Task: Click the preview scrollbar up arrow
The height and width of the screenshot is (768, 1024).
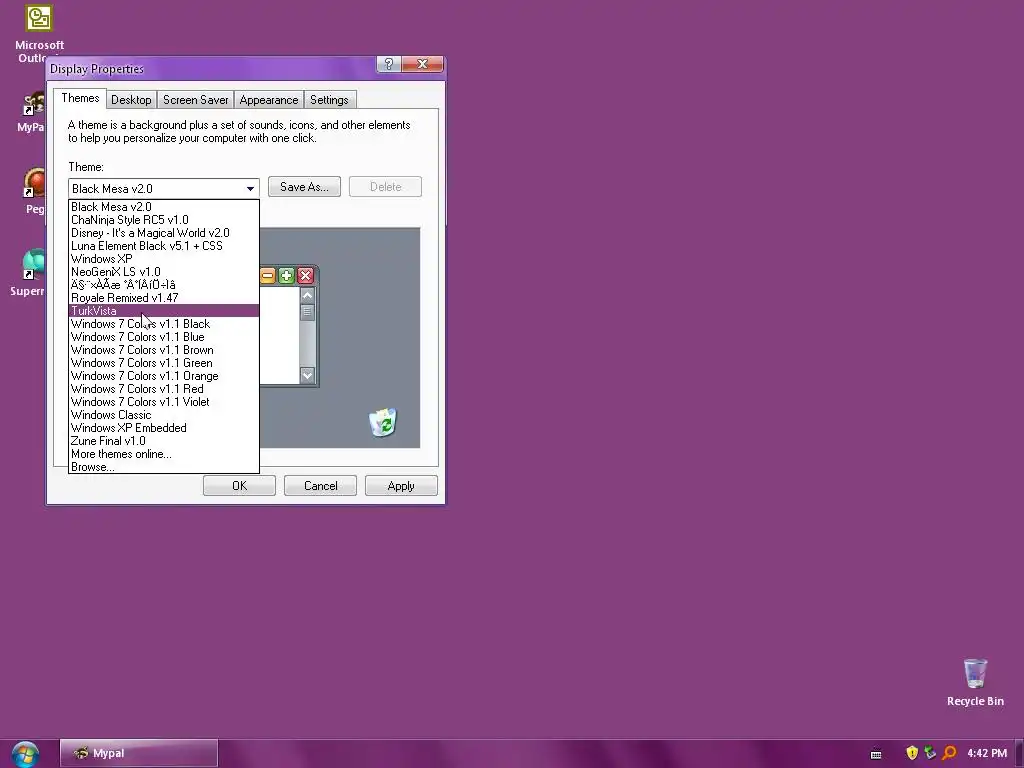Action: tap(308, 295)
